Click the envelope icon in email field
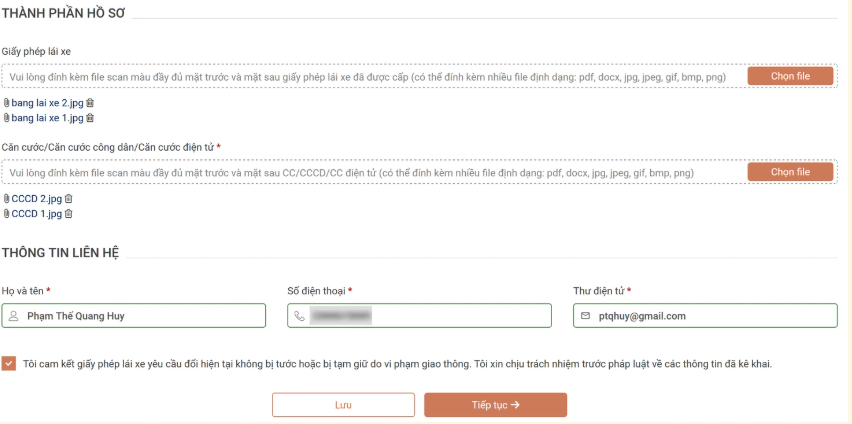The image size is (852, 424). [585, 316]
